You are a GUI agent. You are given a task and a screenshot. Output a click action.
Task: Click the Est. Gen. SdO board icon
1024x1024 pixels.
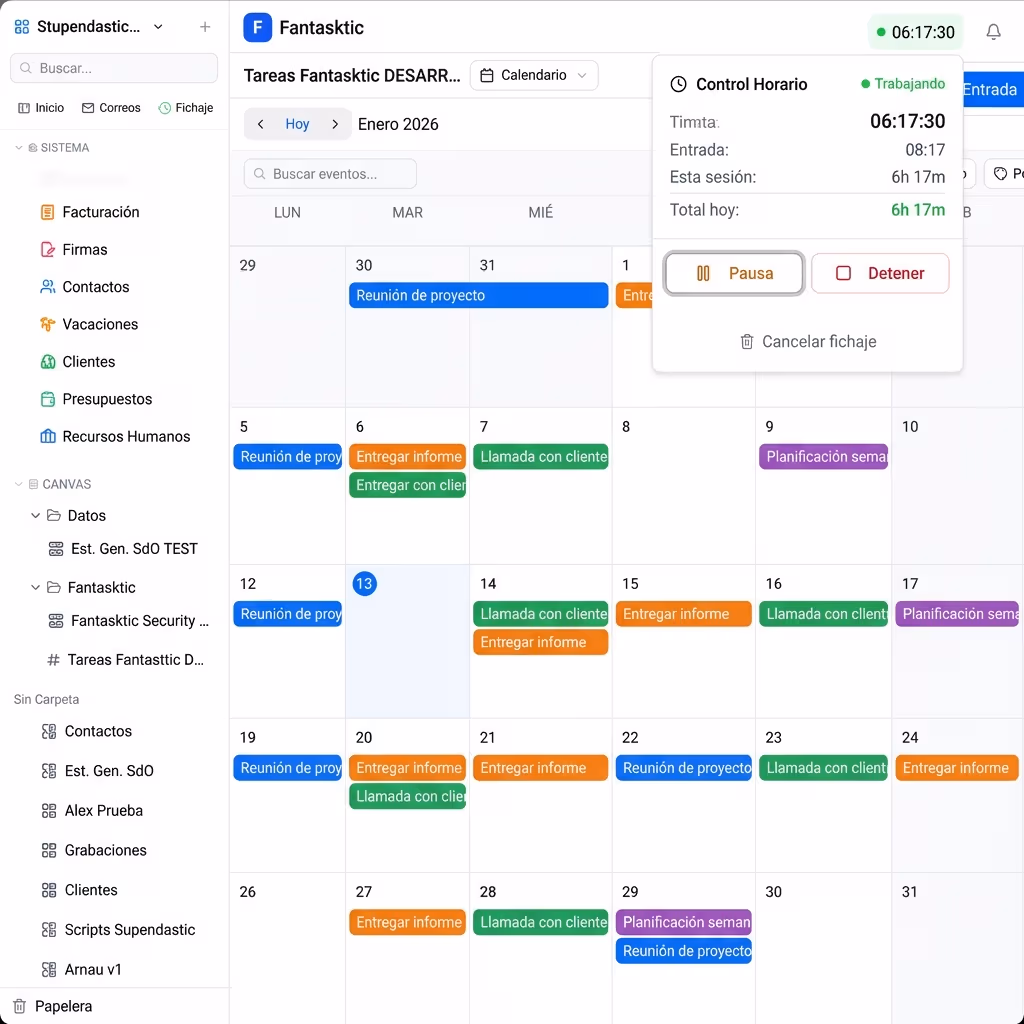[x=49, y=771]
